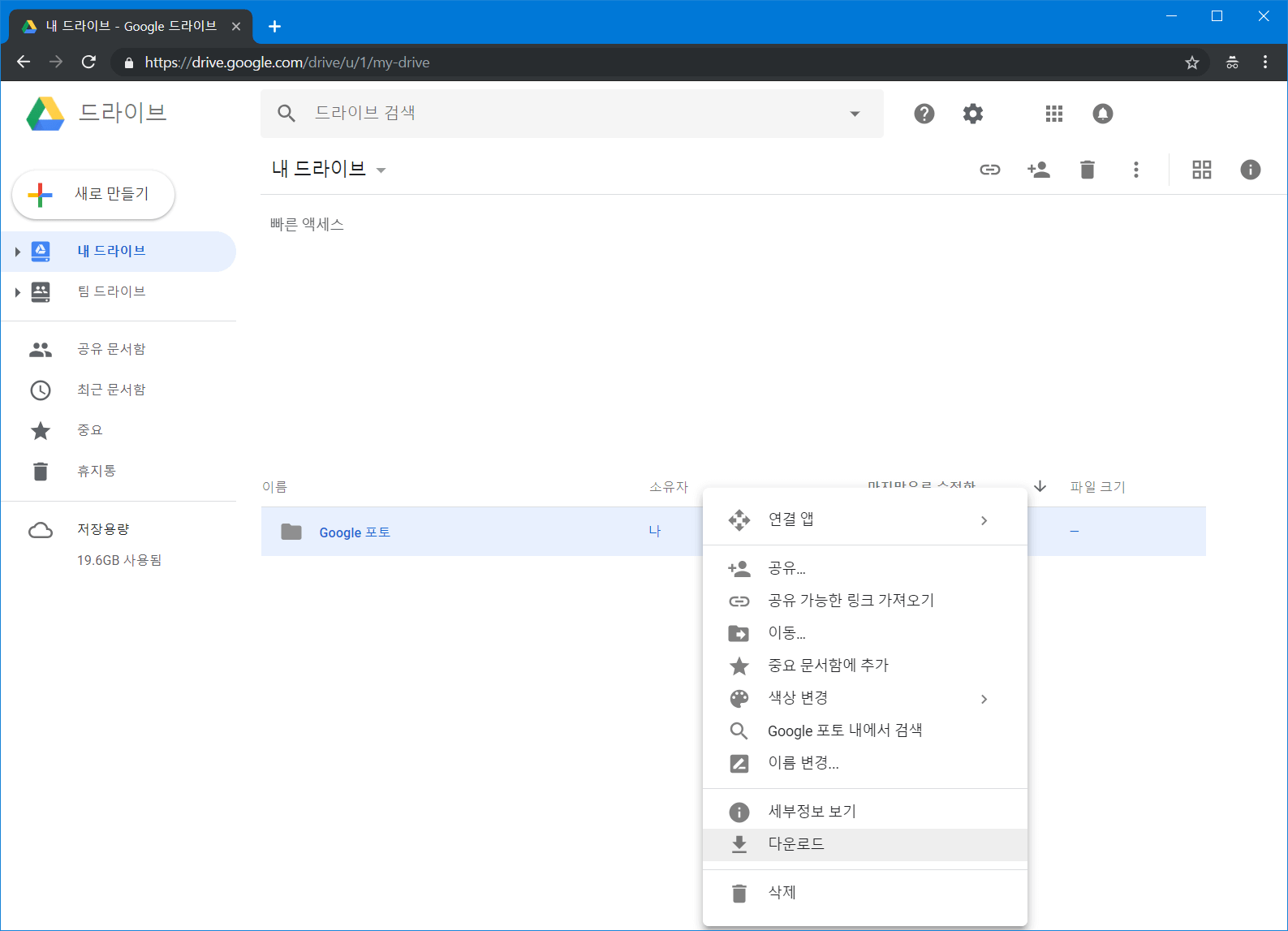Toggle sort direction arrow in column header
Viewport: 1288px width, 931px height.
click(1040, 486)
